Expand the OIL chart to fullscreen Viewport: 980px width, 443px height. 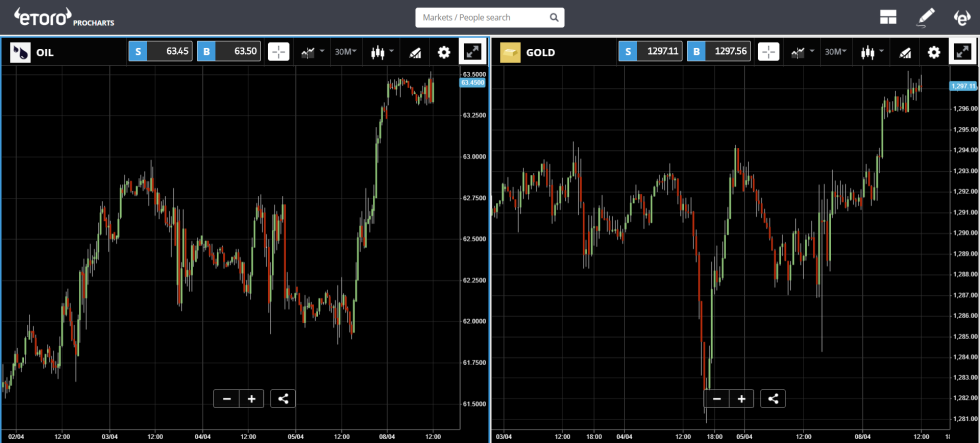tap(473, 52)
